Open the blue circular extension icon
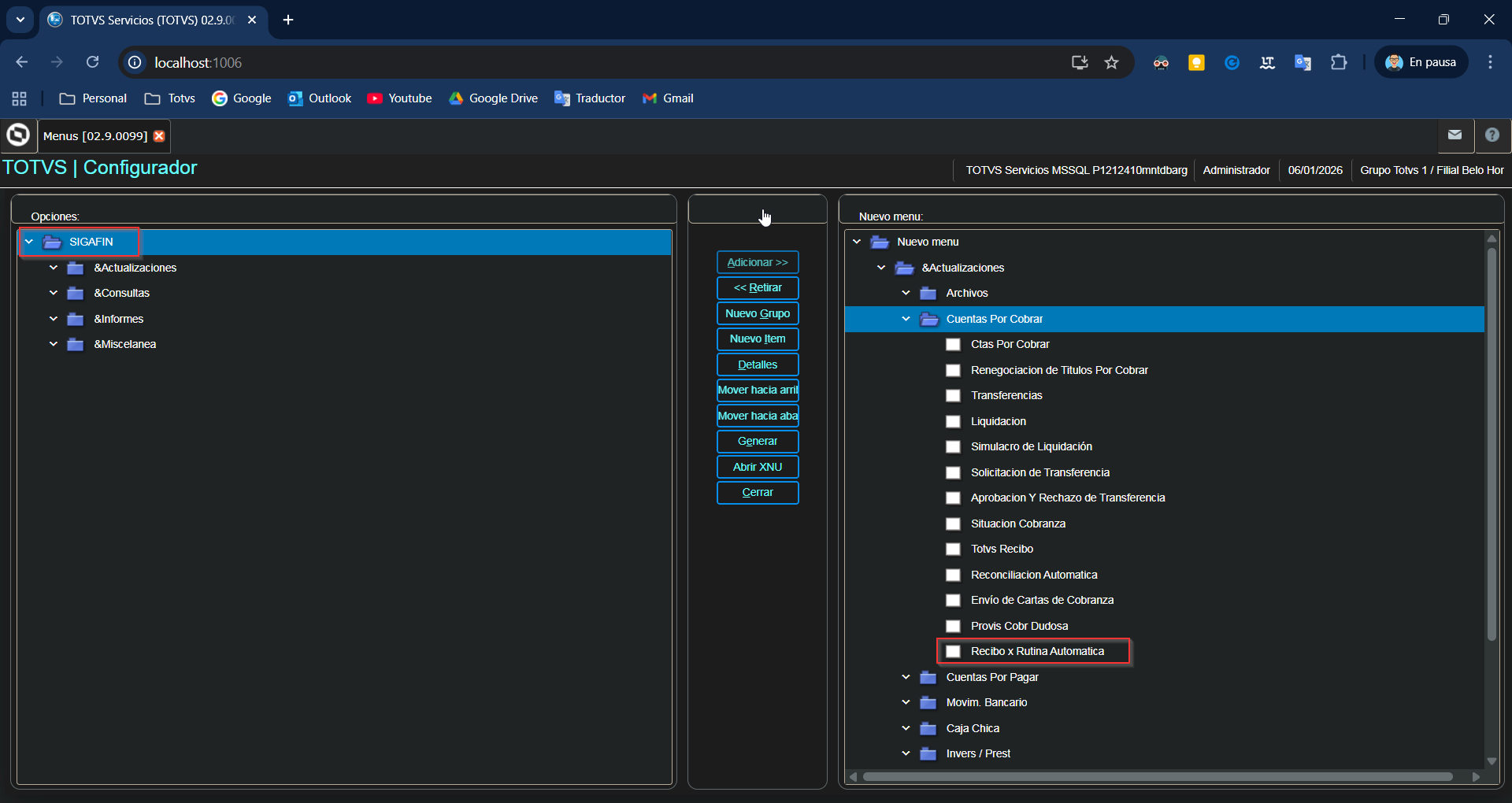The image size is (1512, 803). (x=1232, y=62)
